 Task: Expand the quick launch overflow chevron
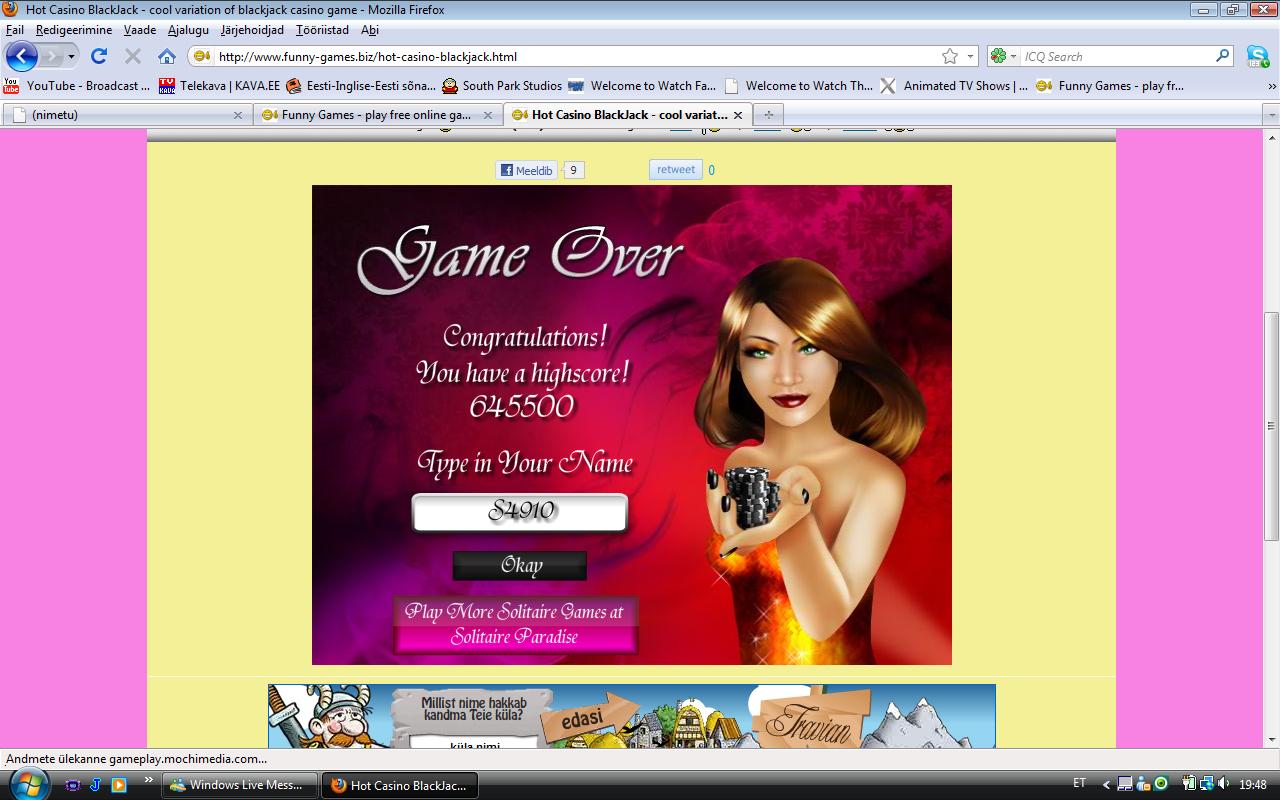click(x=148, y=779)
